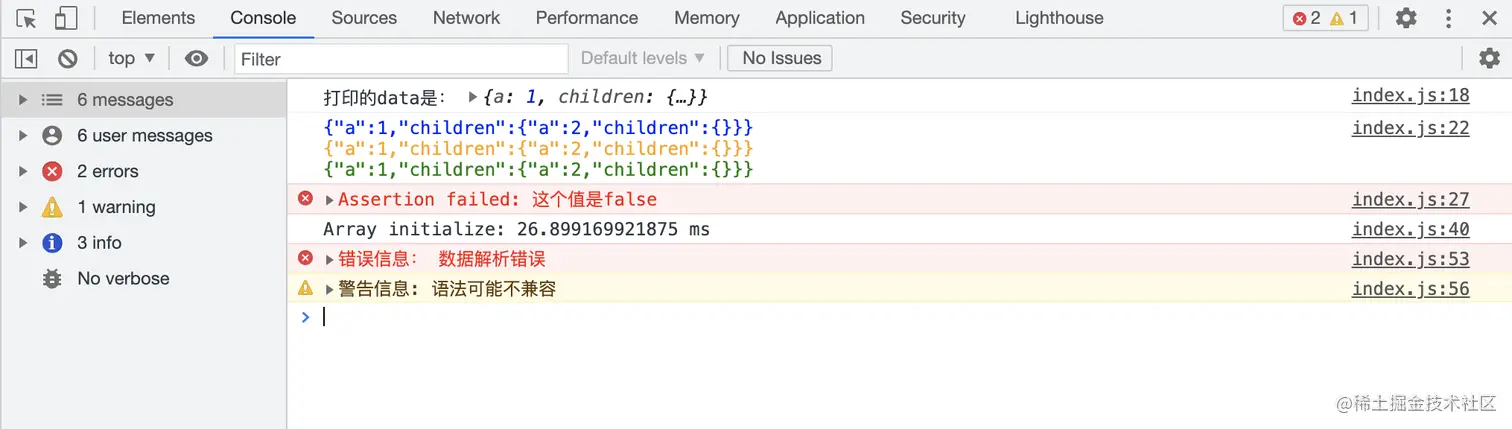Click the No Issues button
This screenshot has width=1512, height=429.
click(780, 58)
